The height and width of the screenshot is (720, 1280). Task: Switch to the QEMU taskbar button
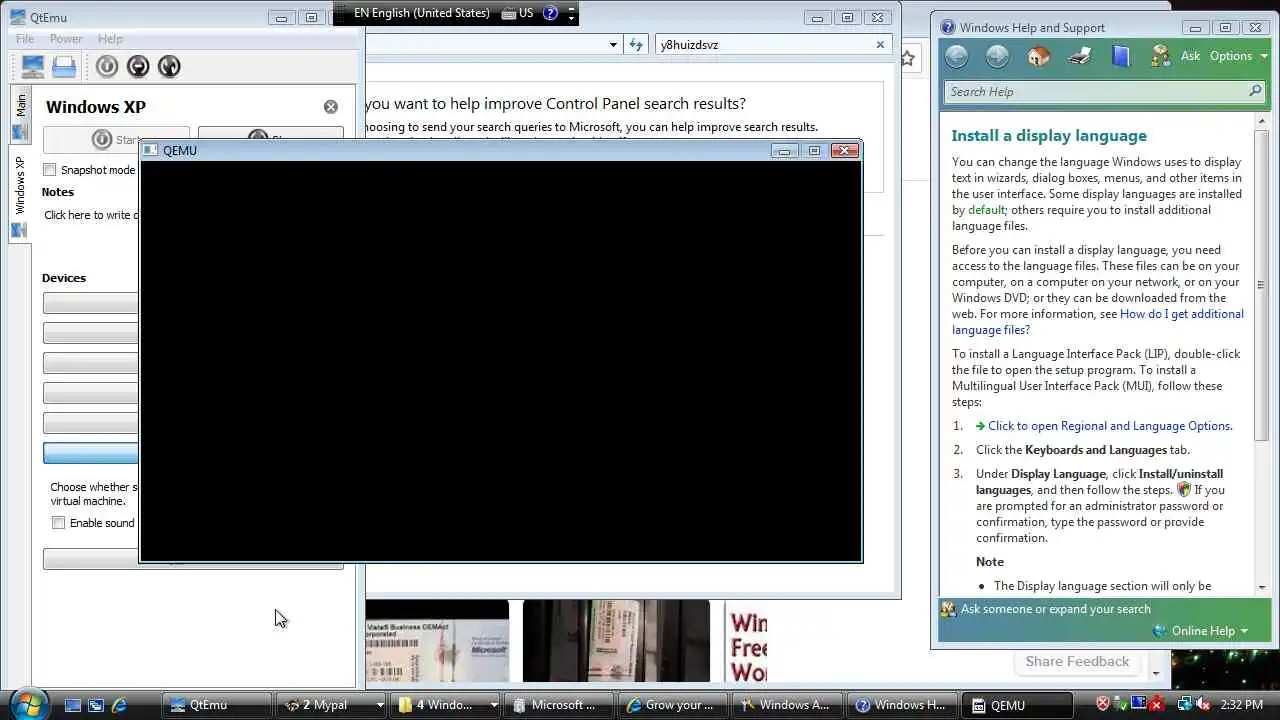coord(1016,705)
